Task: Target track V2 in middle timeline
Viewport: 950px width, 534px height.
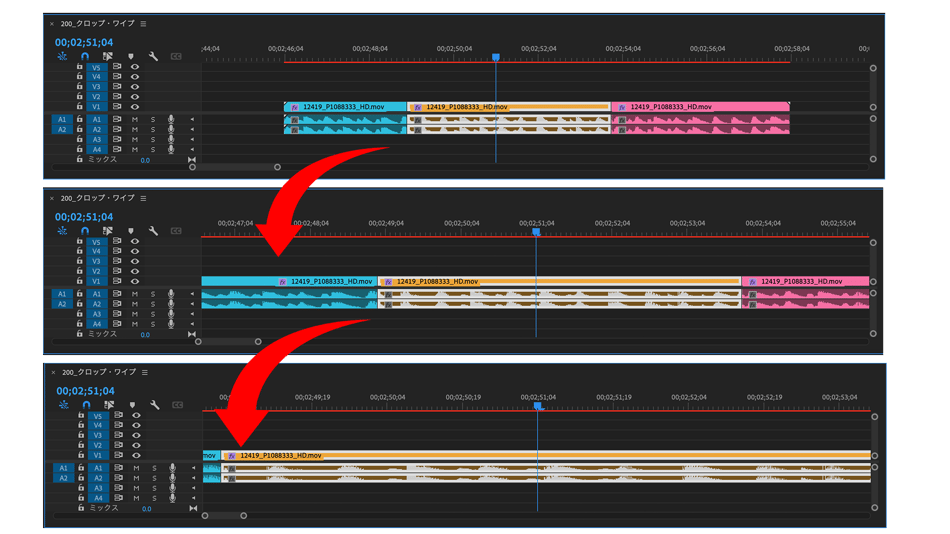Action: click(x=96, y=271)
